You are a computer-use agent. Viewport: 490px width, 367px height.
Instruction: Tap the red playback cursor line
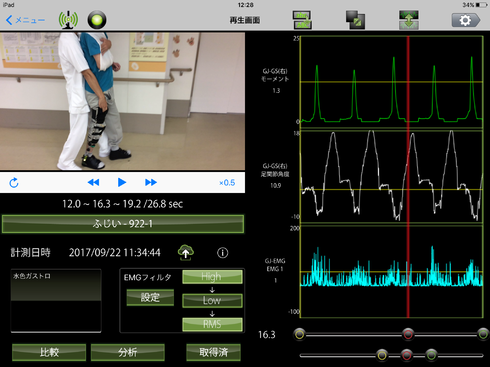[408, 177]
